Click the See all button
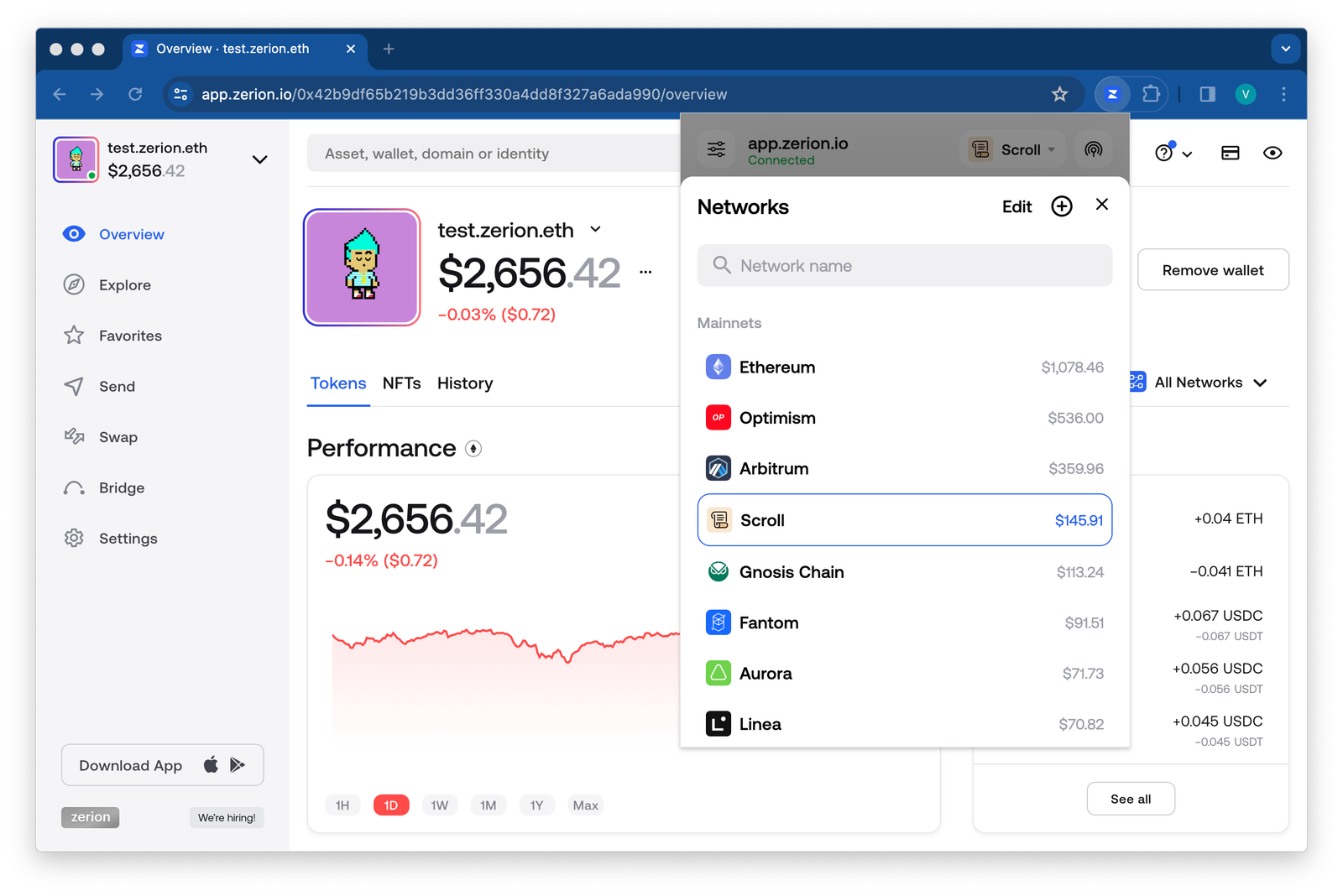 pos(1130,799)
